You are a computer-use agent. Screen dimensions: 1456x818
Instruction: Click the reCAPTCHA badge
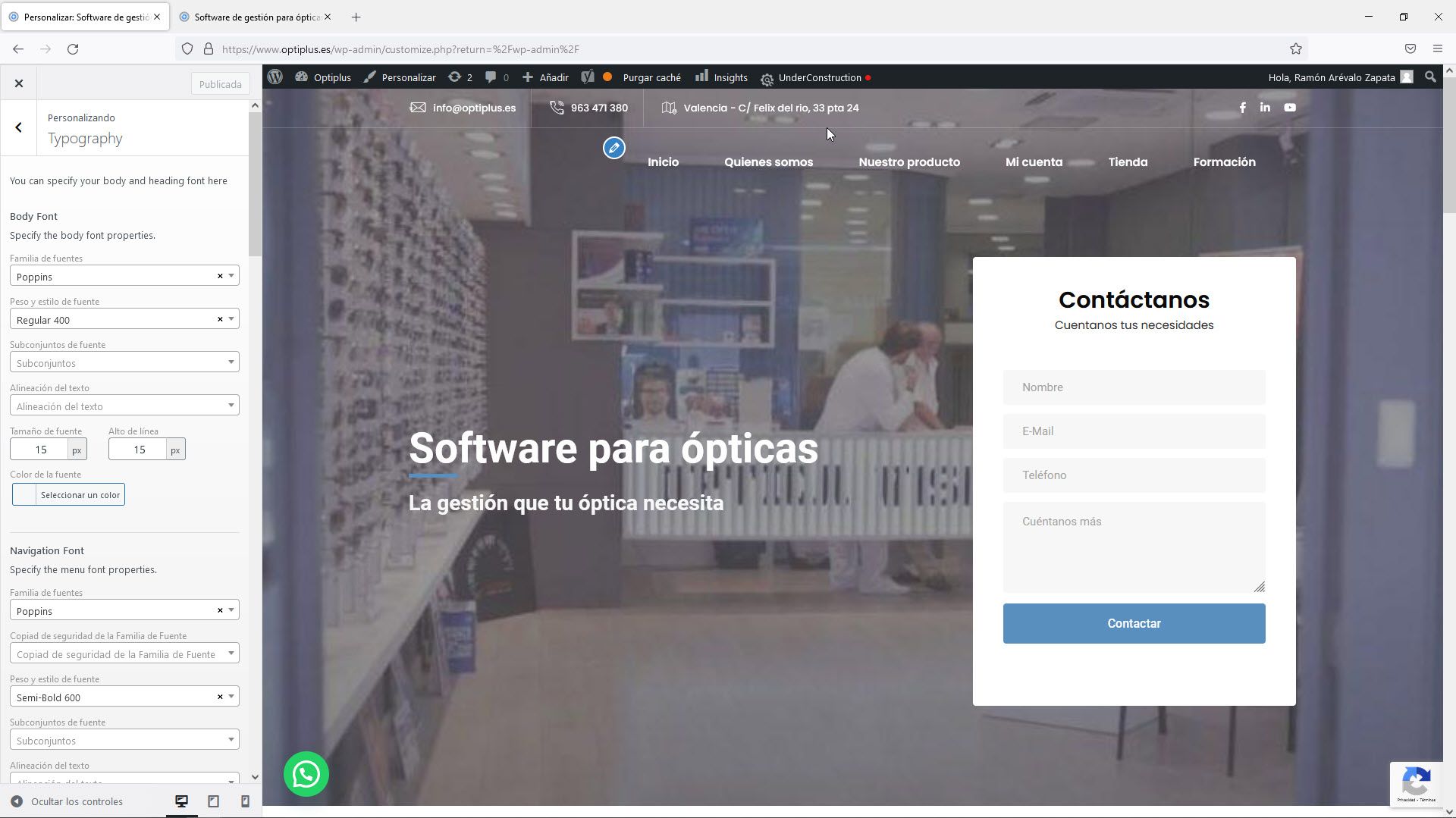(x=1417, y=784)
